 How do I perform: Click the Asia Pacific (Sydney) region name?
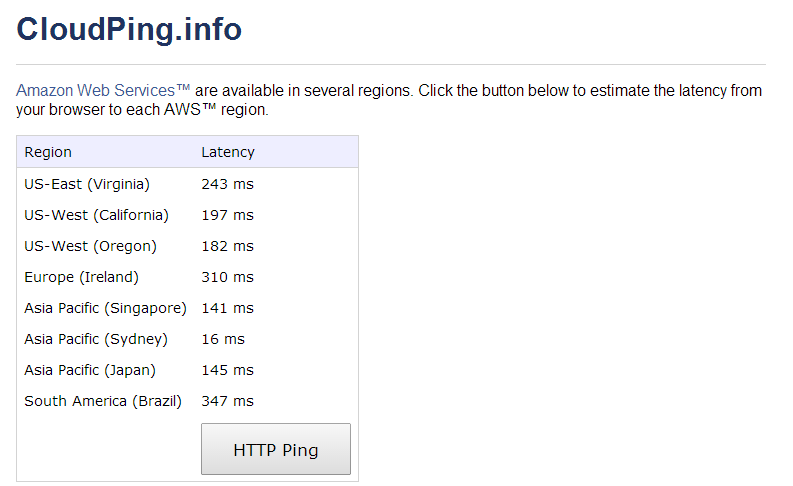click(x=96, y=339)
